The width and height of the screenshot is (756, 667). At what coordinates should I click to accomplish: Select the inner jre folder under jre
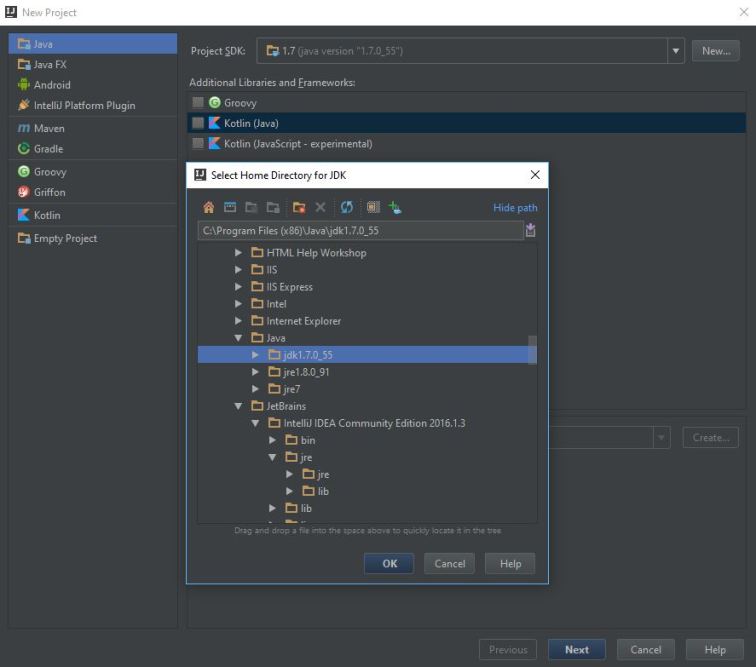click(x=367, y=474)
